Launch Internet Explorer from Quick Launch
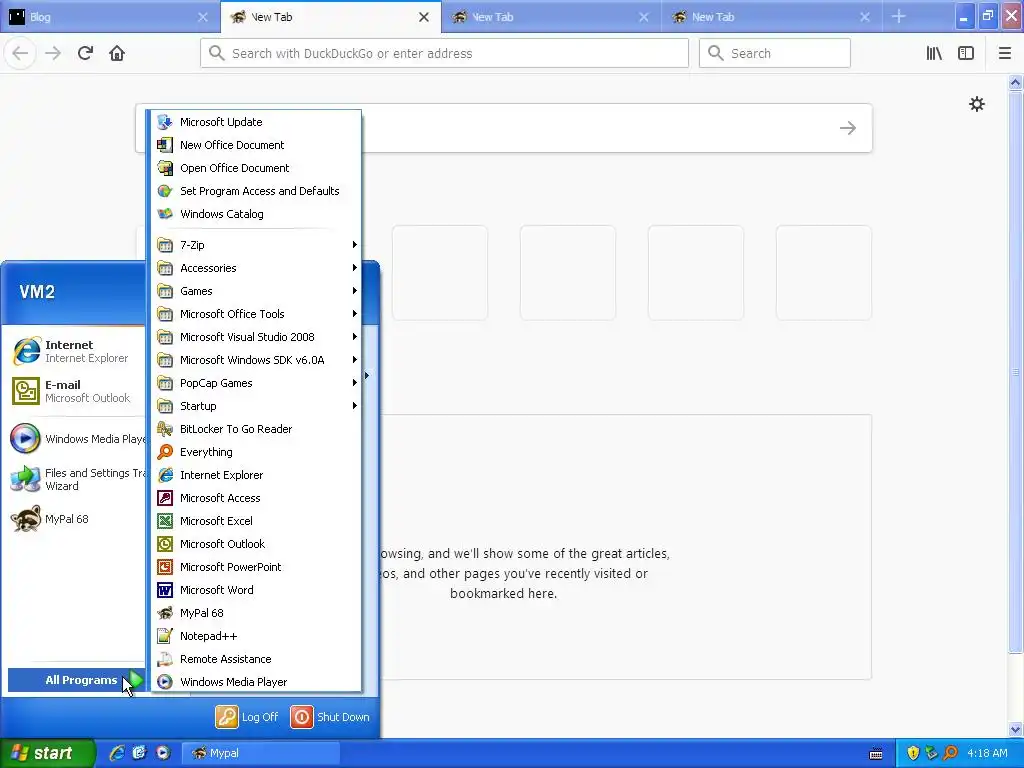1024x768 pixels. click(x=117, y=753)
